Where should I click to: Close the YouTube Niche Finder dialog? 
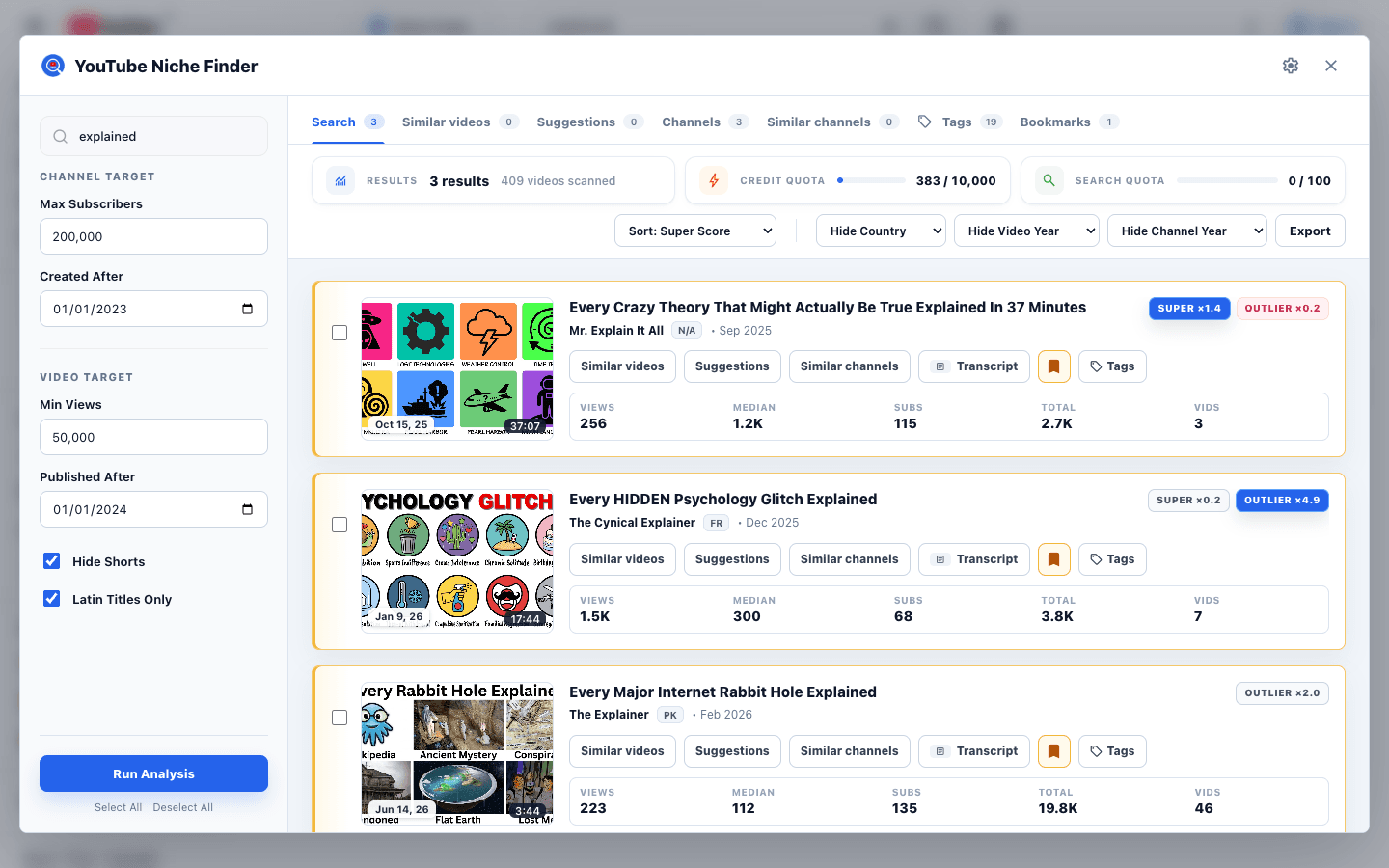1331,66
